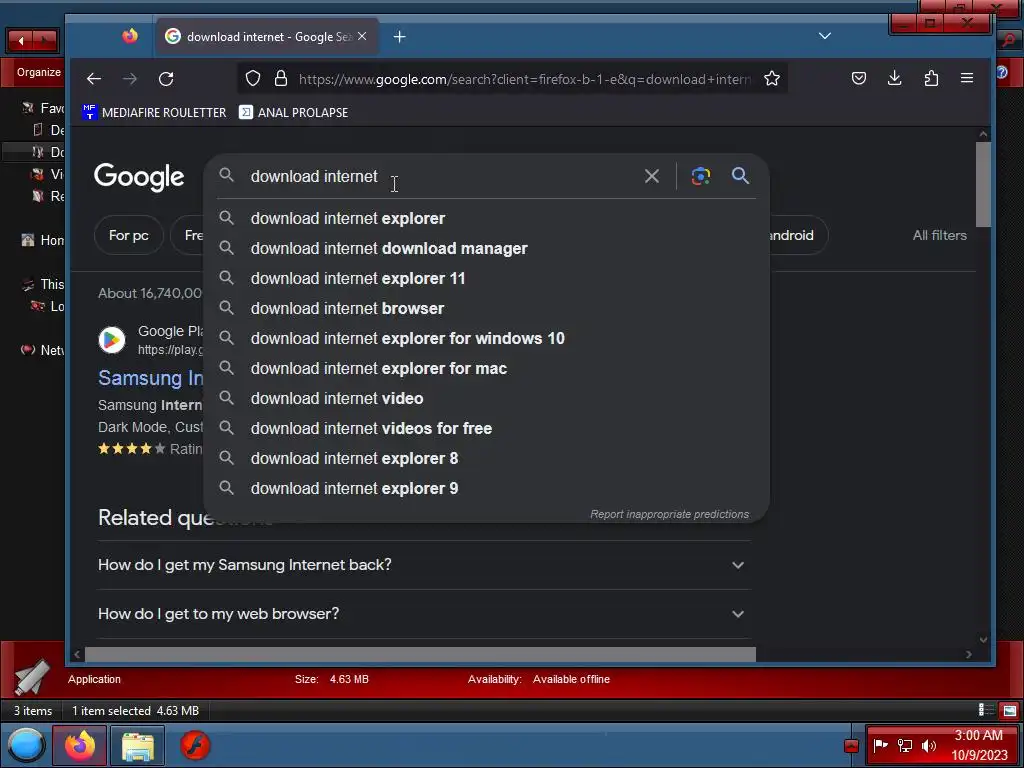The width and height of the screenshot is (1024, 768).
Task: Switch Explorer to large icons view
Action: coord(1010,711)
